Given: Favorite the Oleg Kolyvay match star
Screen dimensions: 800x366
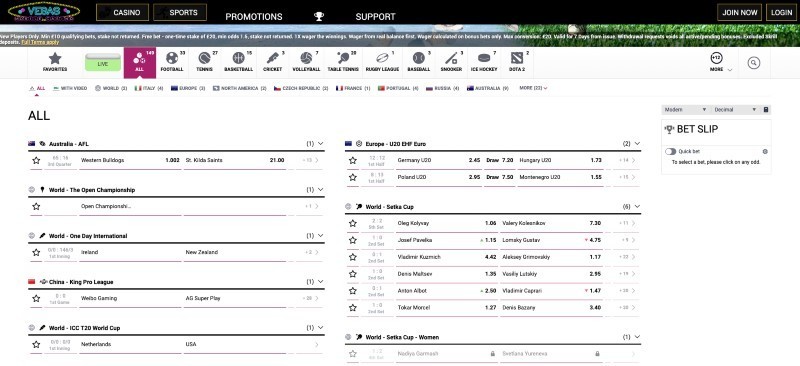Looking at the screenshot, I should point(353,224).
